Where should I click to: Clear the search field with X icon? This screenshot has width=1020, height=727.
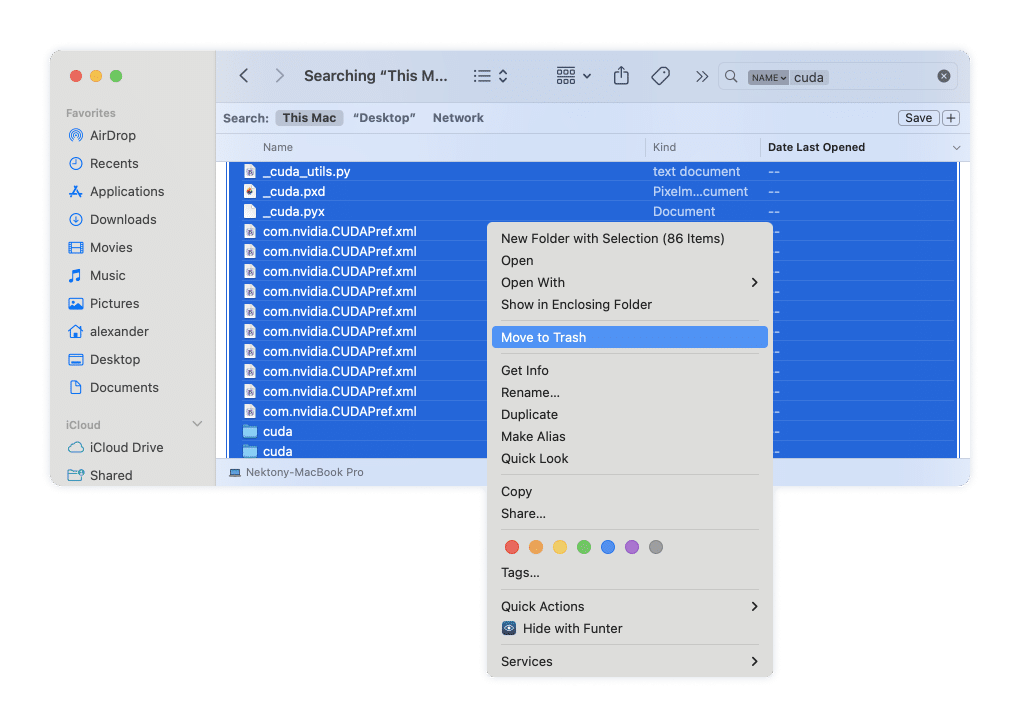coord(943,76)
